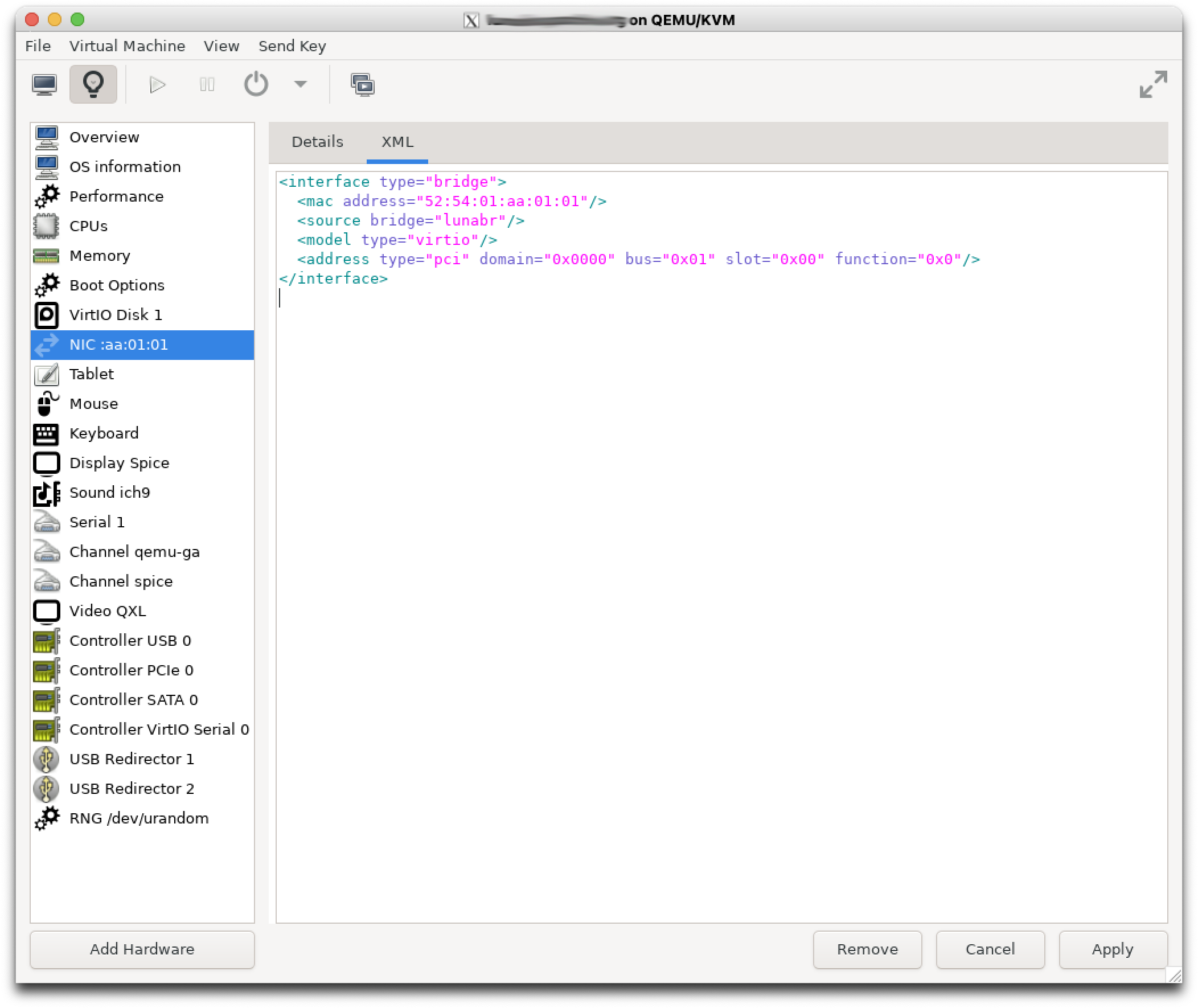
Task: Select Boot Options entry
Action: click(143, 286)
